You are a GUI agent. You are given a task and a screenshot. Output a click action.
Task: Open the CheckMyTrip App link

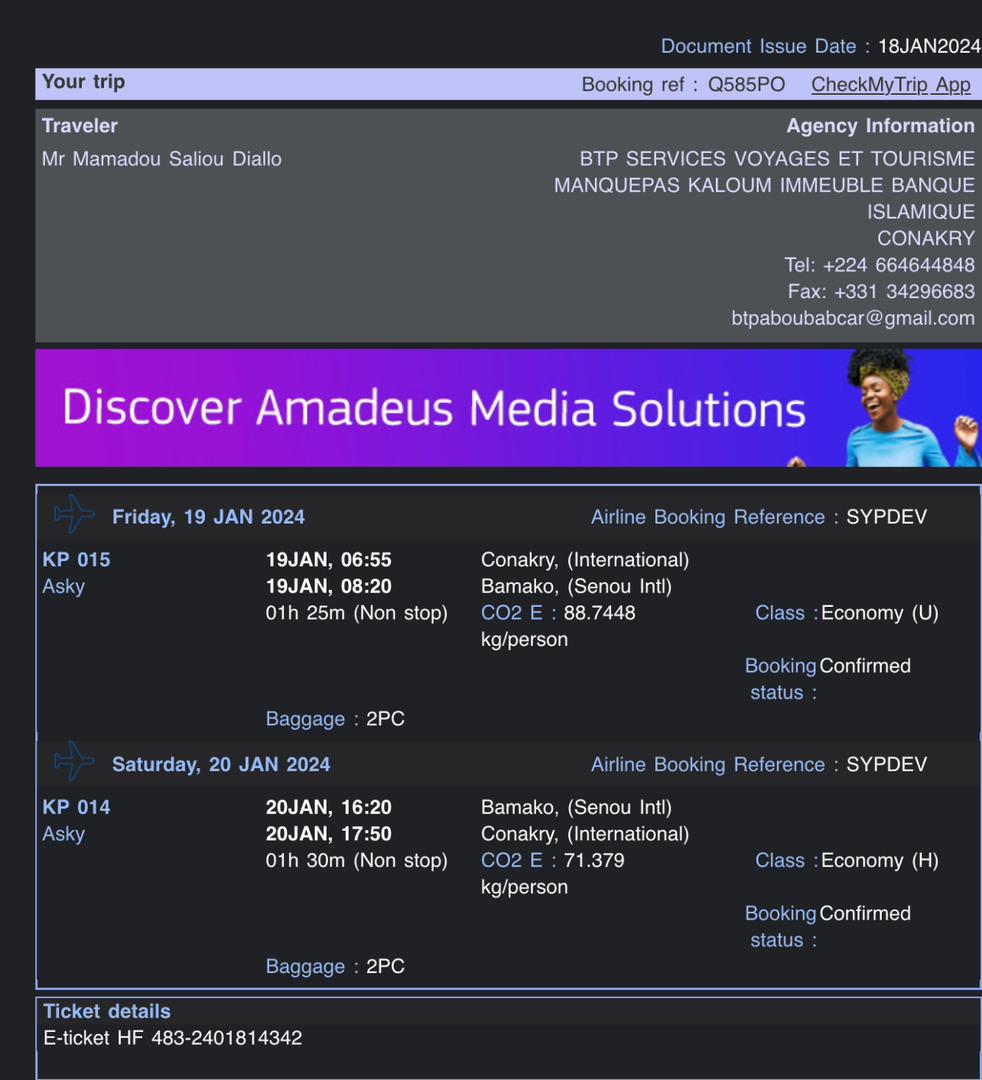tap(891, 84)
